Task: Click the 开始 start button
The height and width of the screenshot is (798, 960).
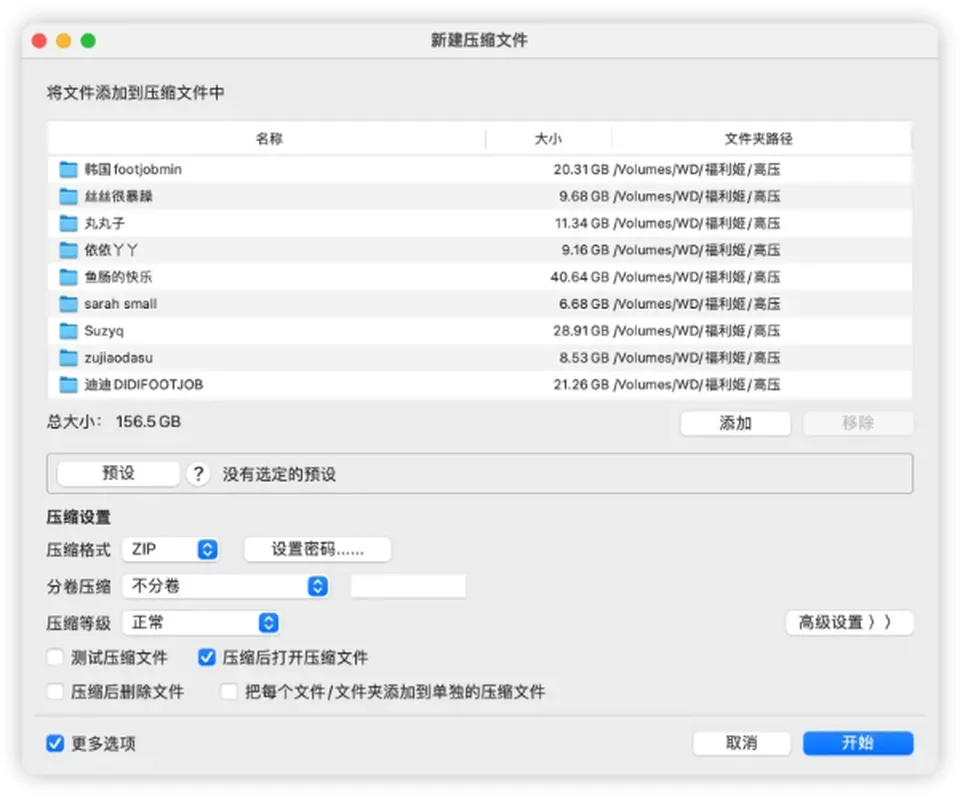Action: pos(858,743)
